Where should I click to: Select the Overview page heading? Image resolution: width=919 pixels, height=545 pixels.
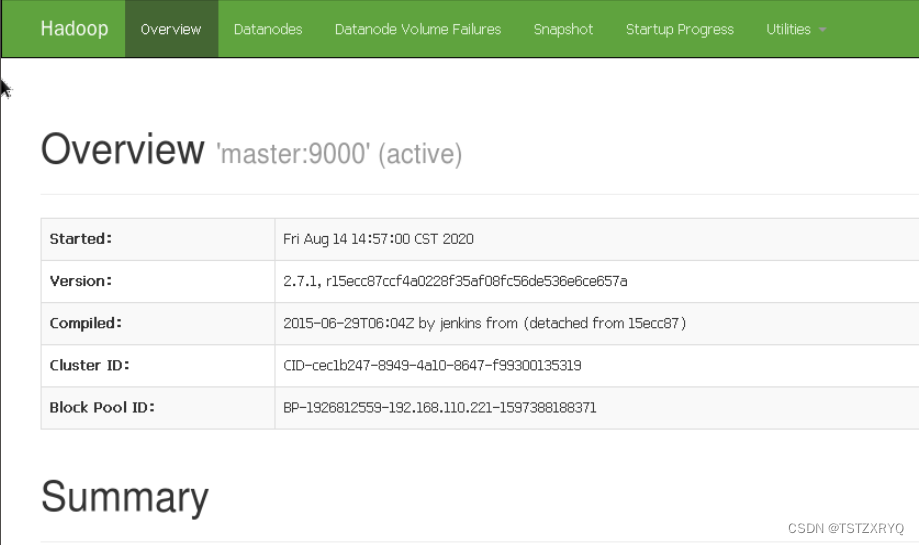click(122, 149)
